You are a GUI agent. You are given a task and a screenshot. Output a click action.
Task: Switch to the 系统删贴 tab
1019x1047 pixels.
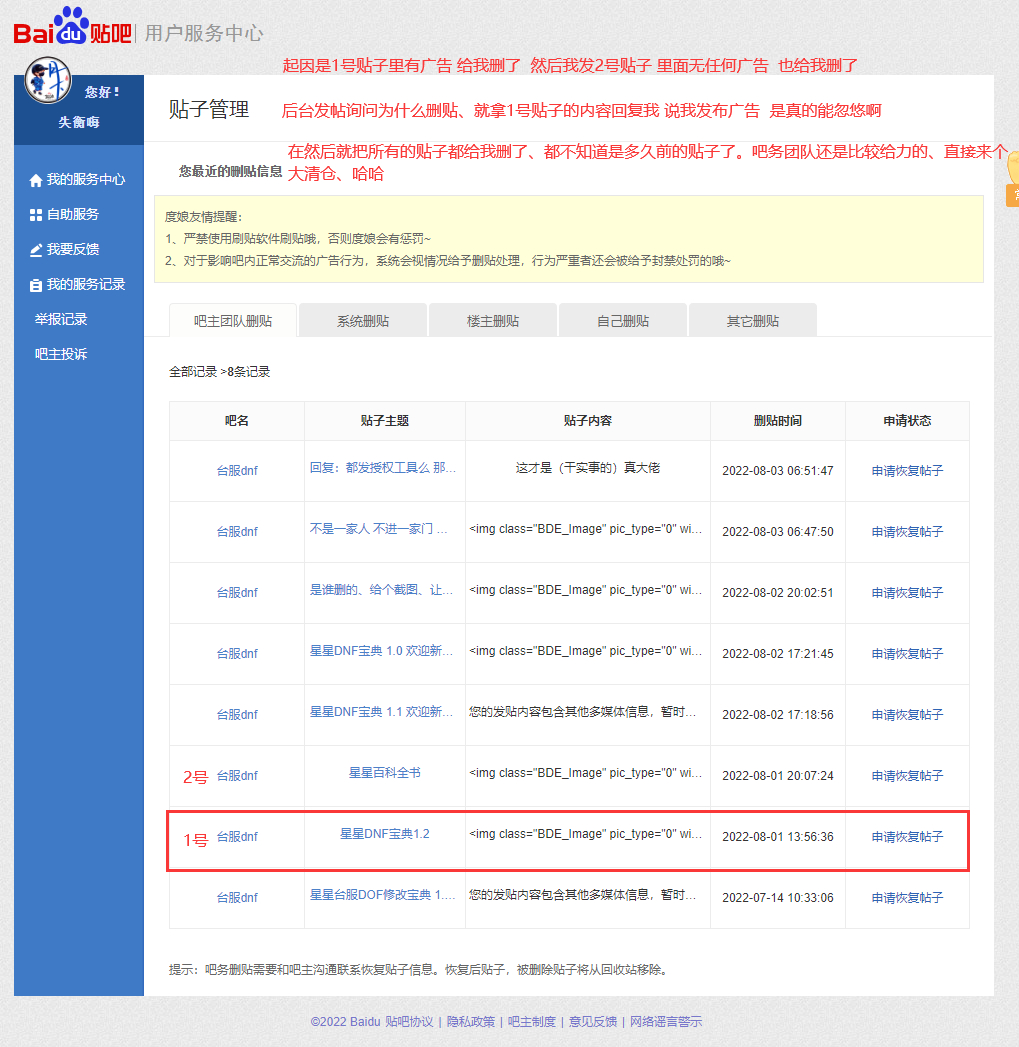362,321
